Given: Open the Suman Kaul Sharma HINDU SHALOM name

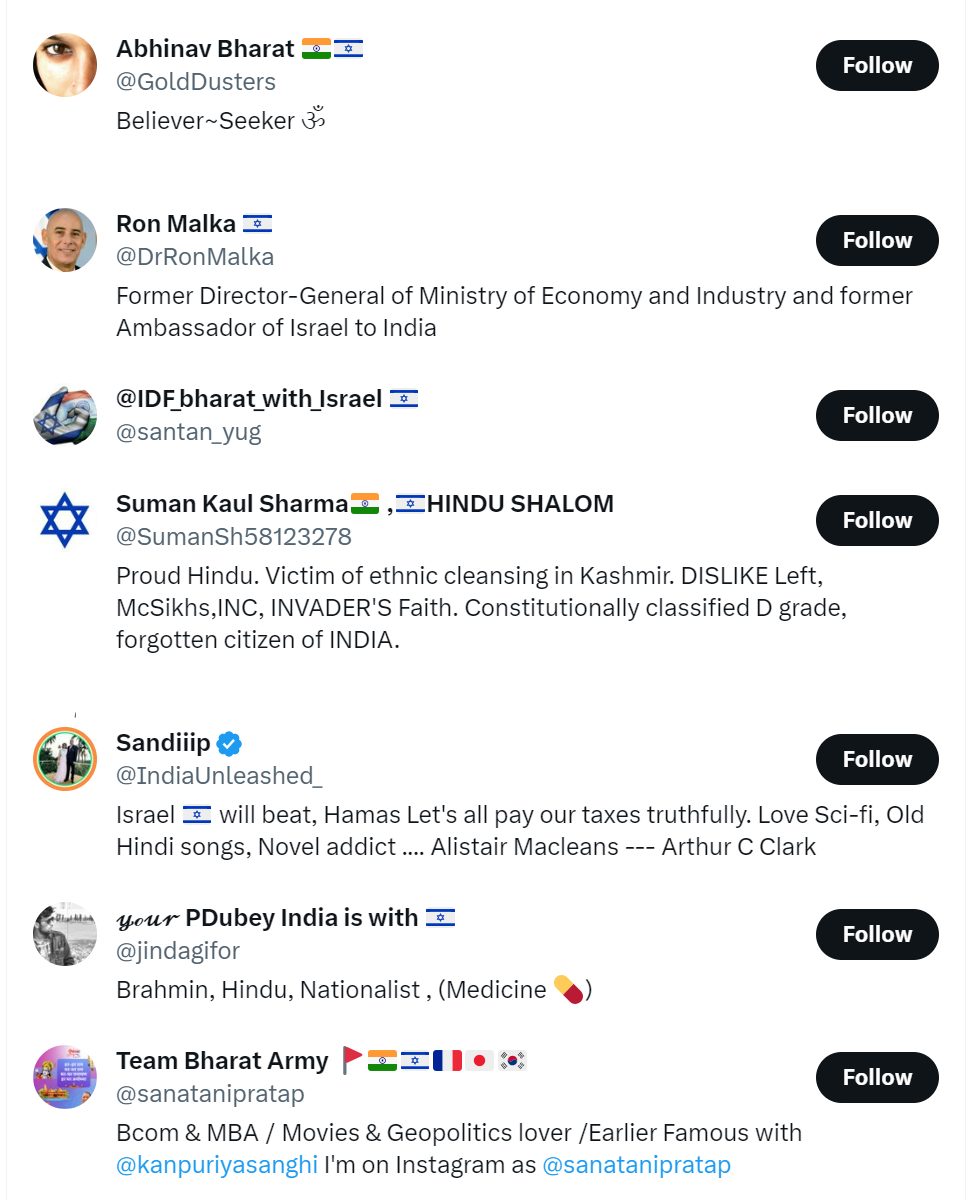Looking at the screenshot, I should pyautogui.click(x=365, y=504).
